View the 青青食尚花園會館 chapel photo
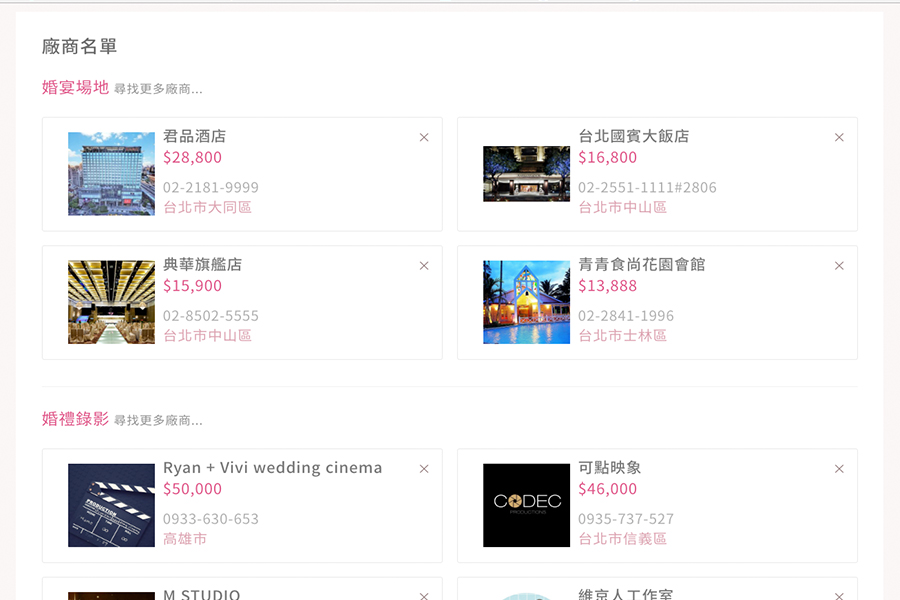 point(526,302)
